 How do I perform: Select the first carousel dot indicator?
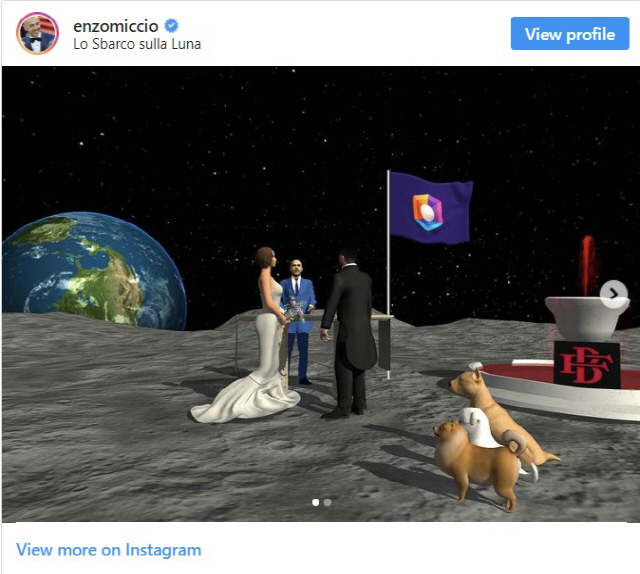(316, 503)
